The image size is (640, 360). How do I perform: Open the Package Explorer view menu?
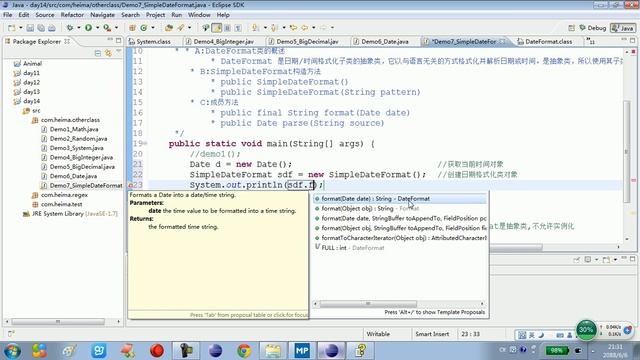(x=119, y=52)
